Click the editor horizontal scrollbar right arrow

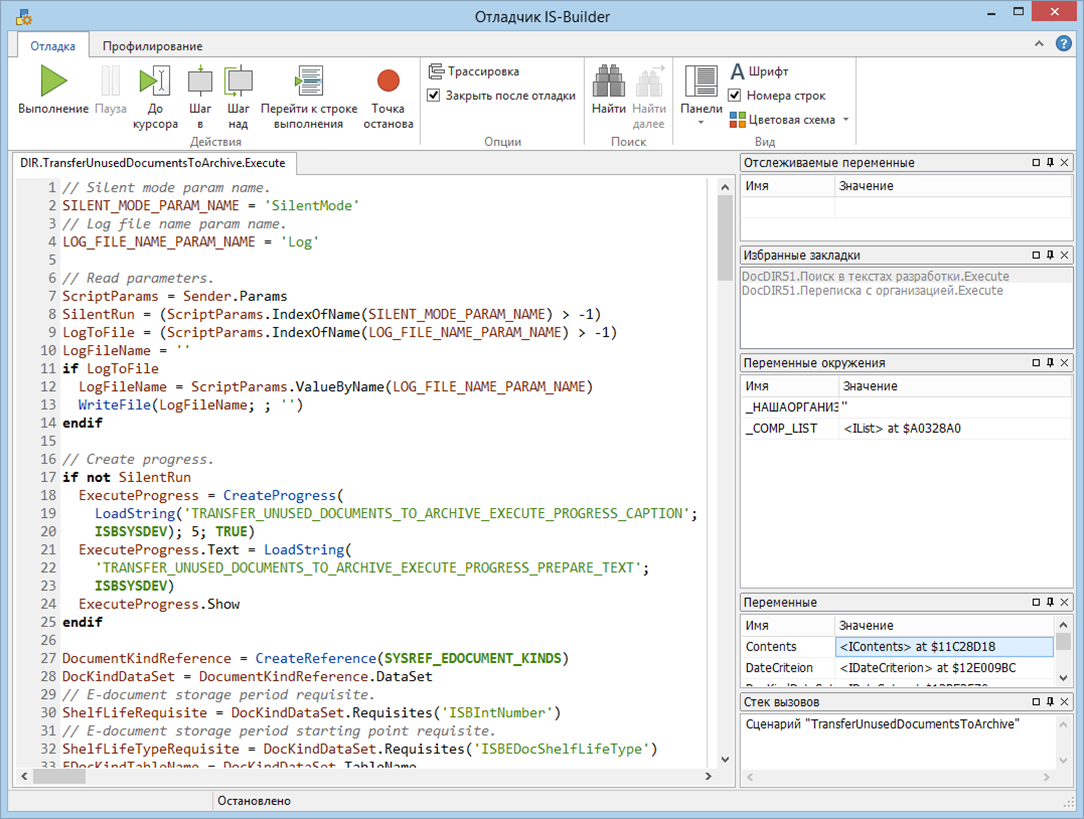708,776
